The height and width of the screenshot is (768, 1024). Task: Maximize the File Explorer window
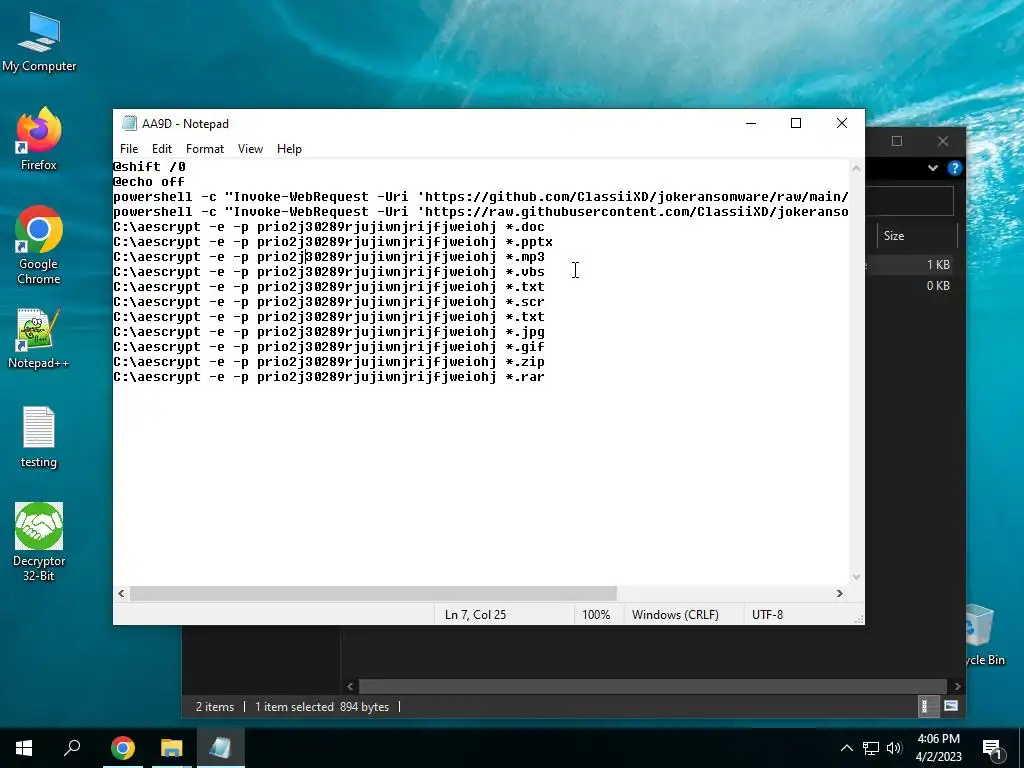897,141
